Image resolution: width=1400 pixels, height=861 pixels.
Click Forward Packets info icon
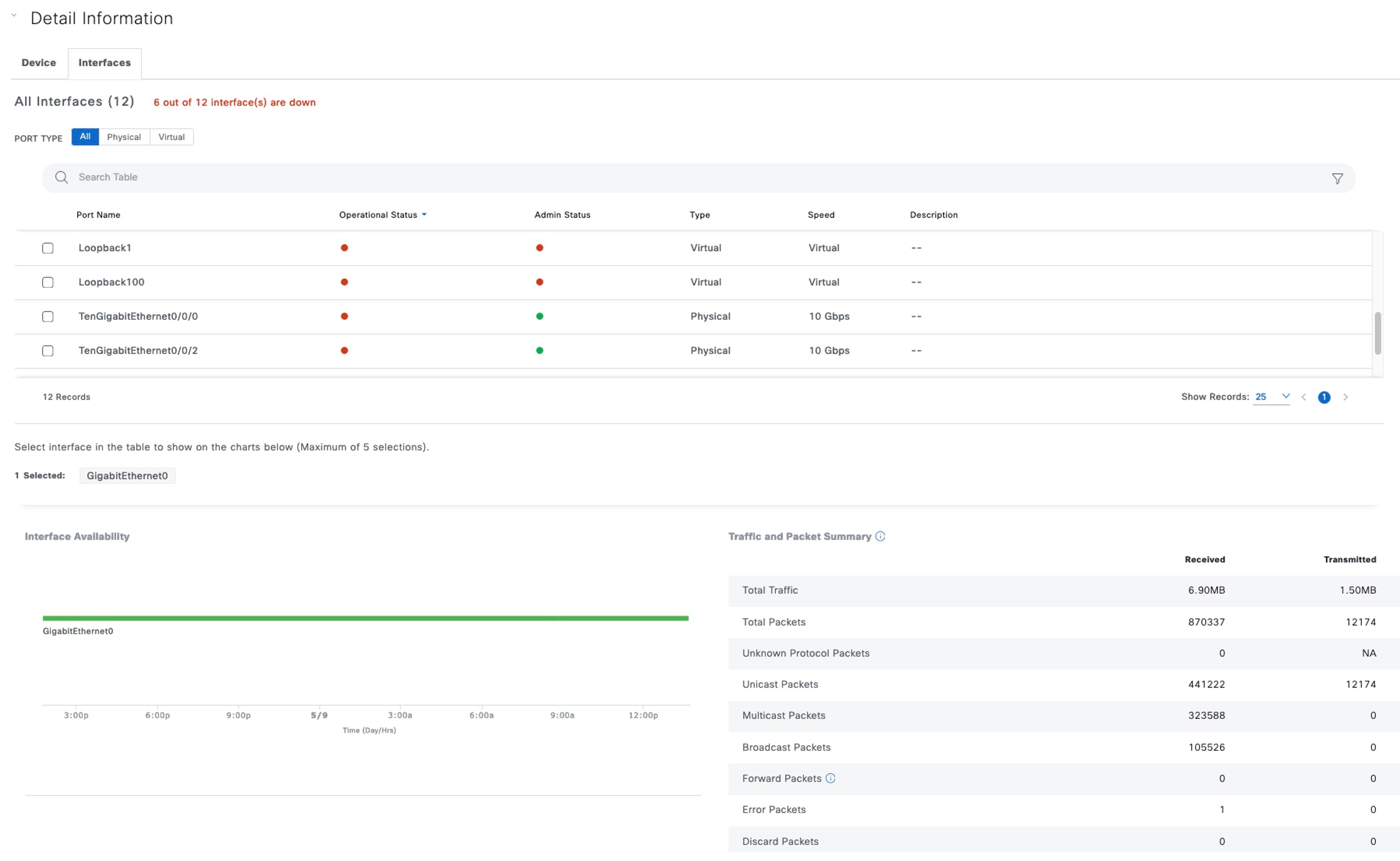tap(830, 778)
